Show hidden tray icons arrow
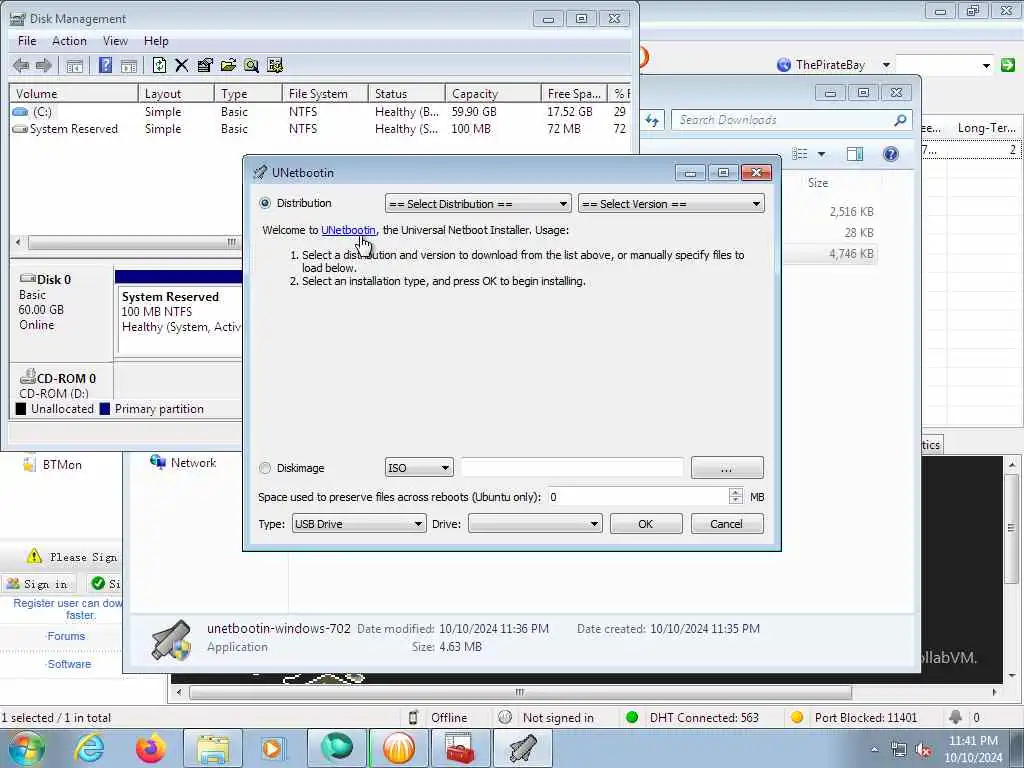This screenshot has height=768, width=1024. [x=874, y=750]
